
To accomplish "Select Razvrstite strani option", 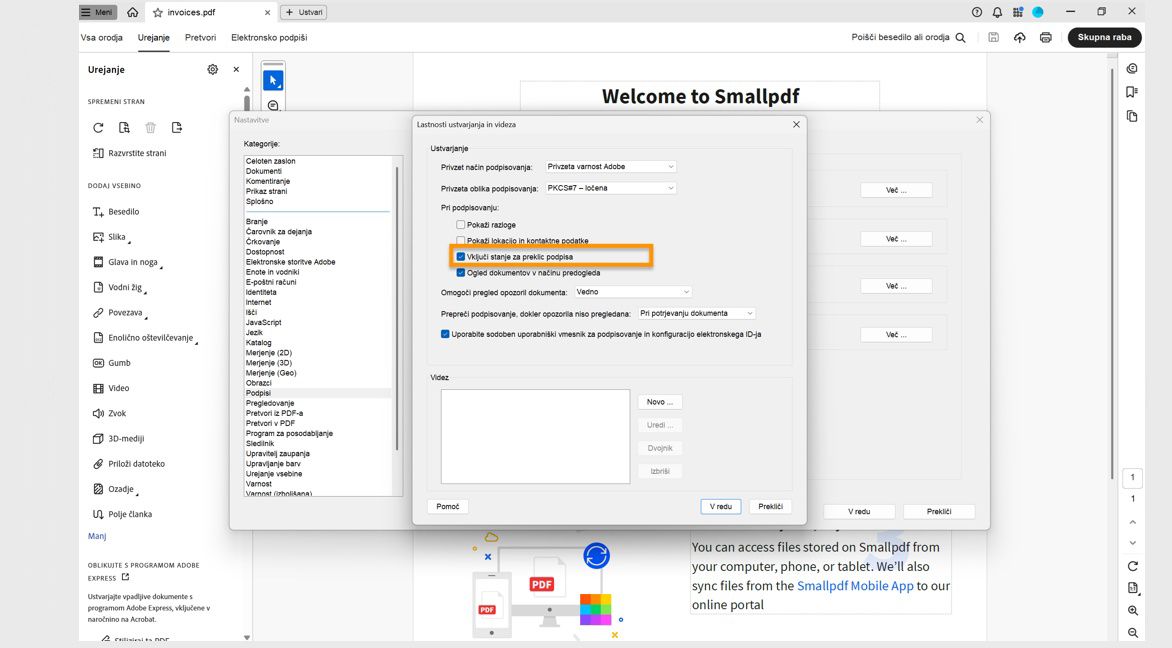I will (x=129, y=153).
